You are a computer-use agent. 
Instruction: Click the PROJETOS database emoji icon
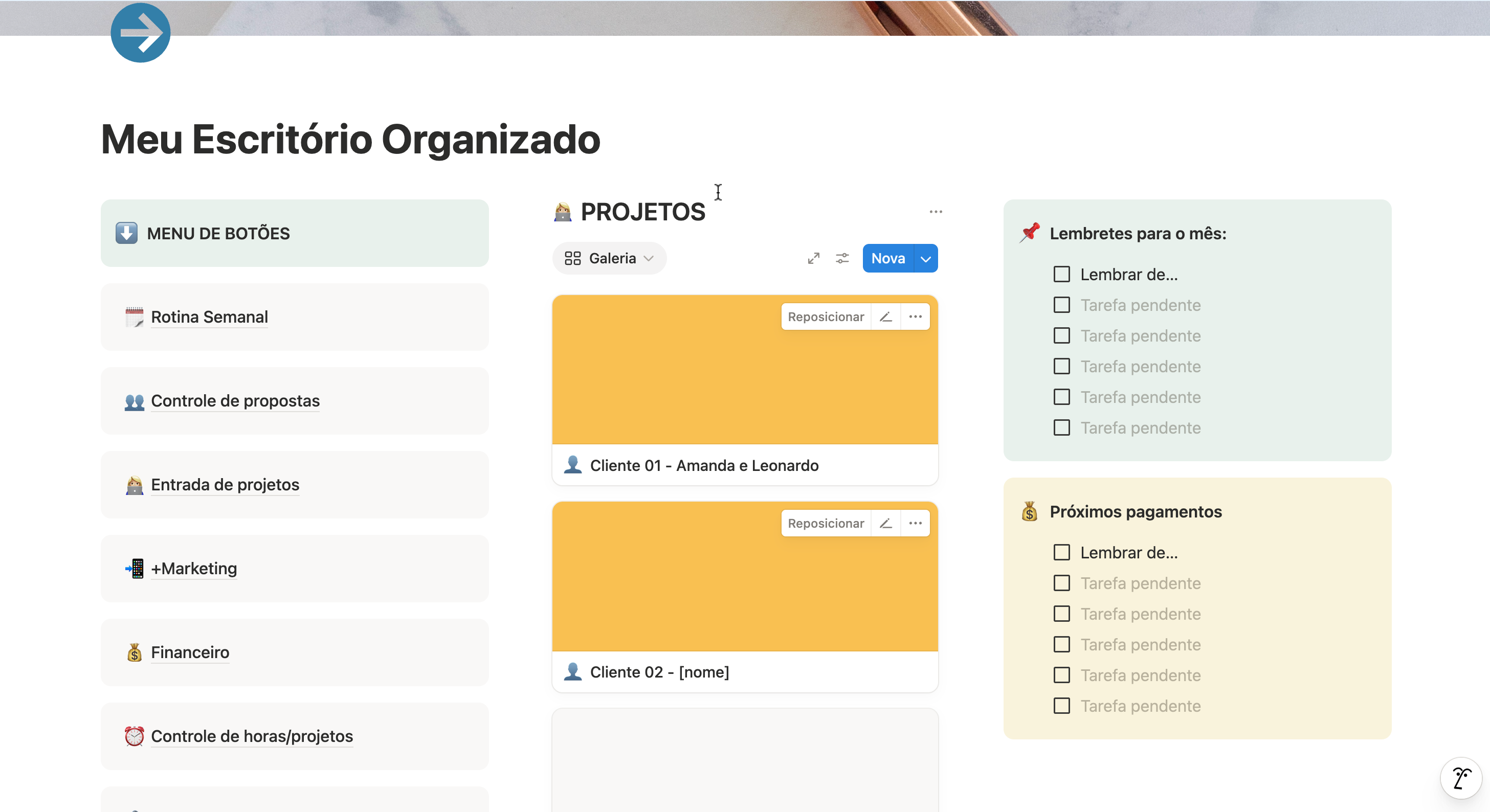(x=562, y=212)
